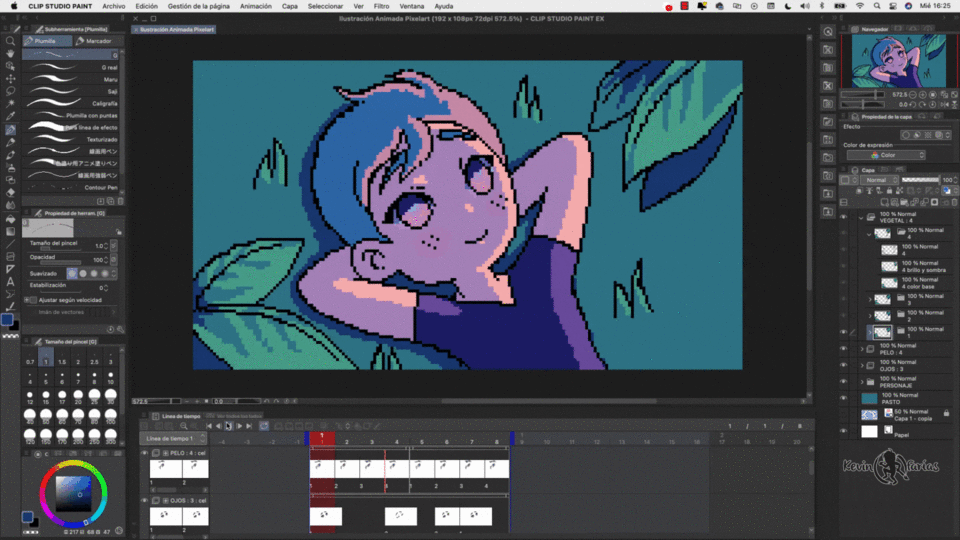Hide the Papel layer

(844, 432)
